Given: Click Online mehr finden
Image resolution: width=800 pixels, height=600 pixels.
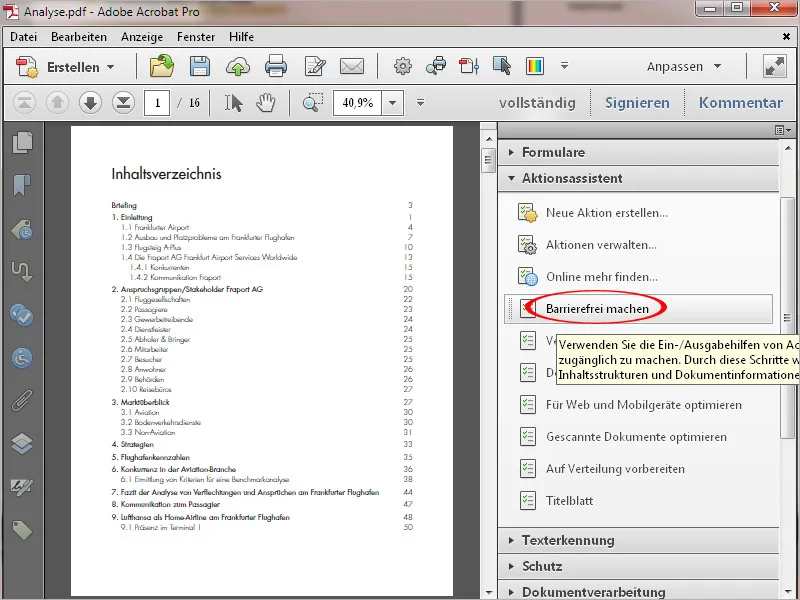Looking at the screenshot, I should pos(602,277).
